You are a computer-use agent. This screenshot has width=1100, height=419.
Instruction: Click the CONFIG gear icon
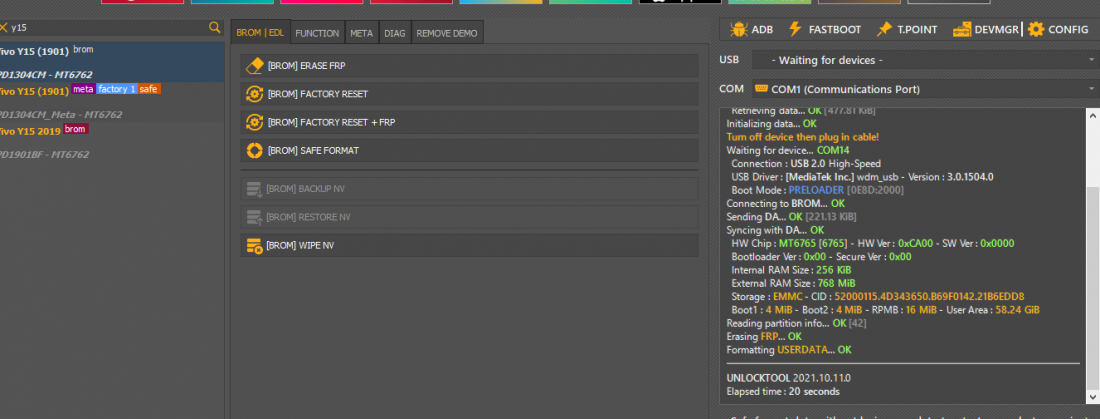tap(1035, 29)
